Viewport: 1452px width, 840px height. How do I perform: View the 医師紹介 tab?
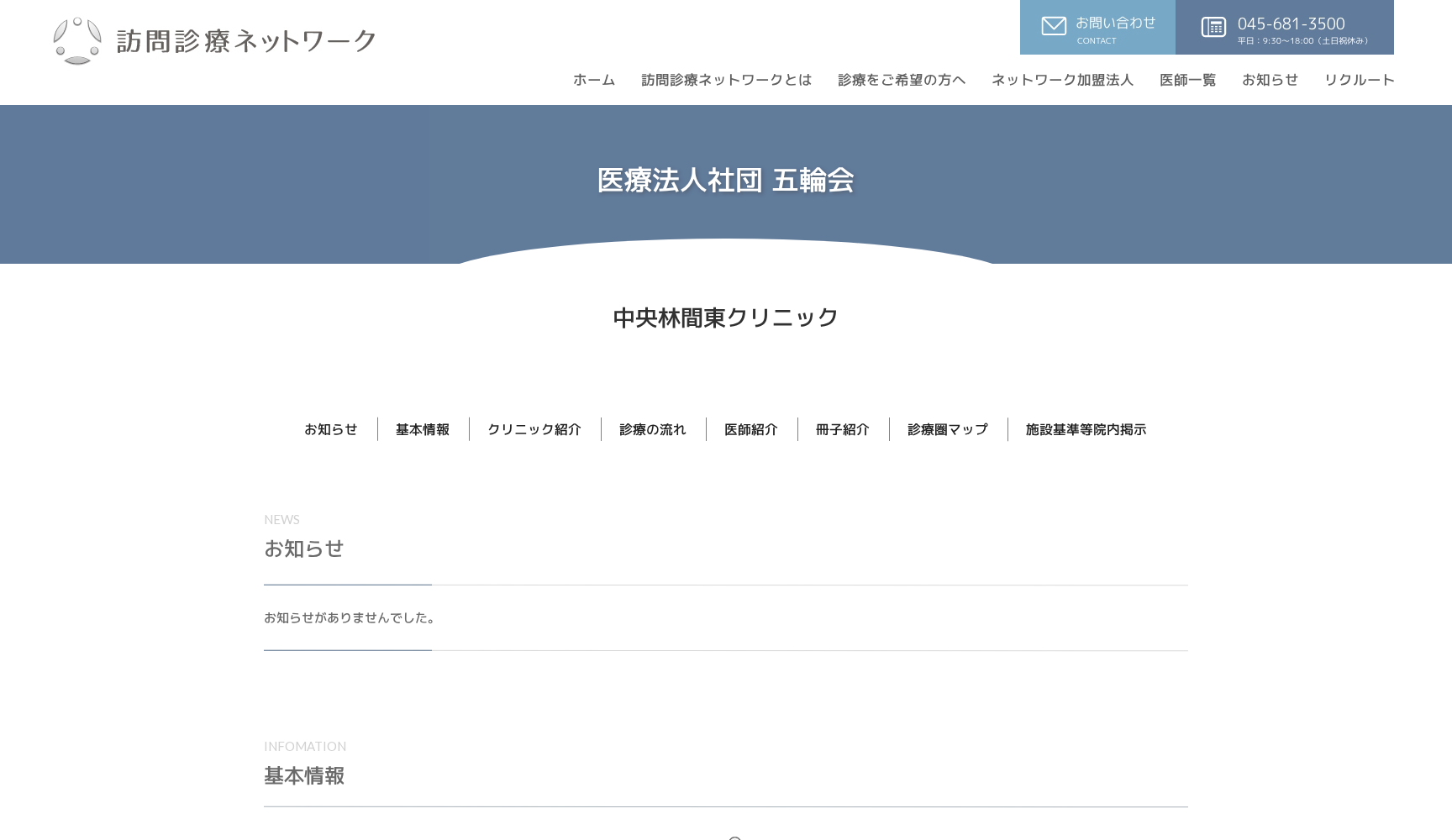click(750, 429)
